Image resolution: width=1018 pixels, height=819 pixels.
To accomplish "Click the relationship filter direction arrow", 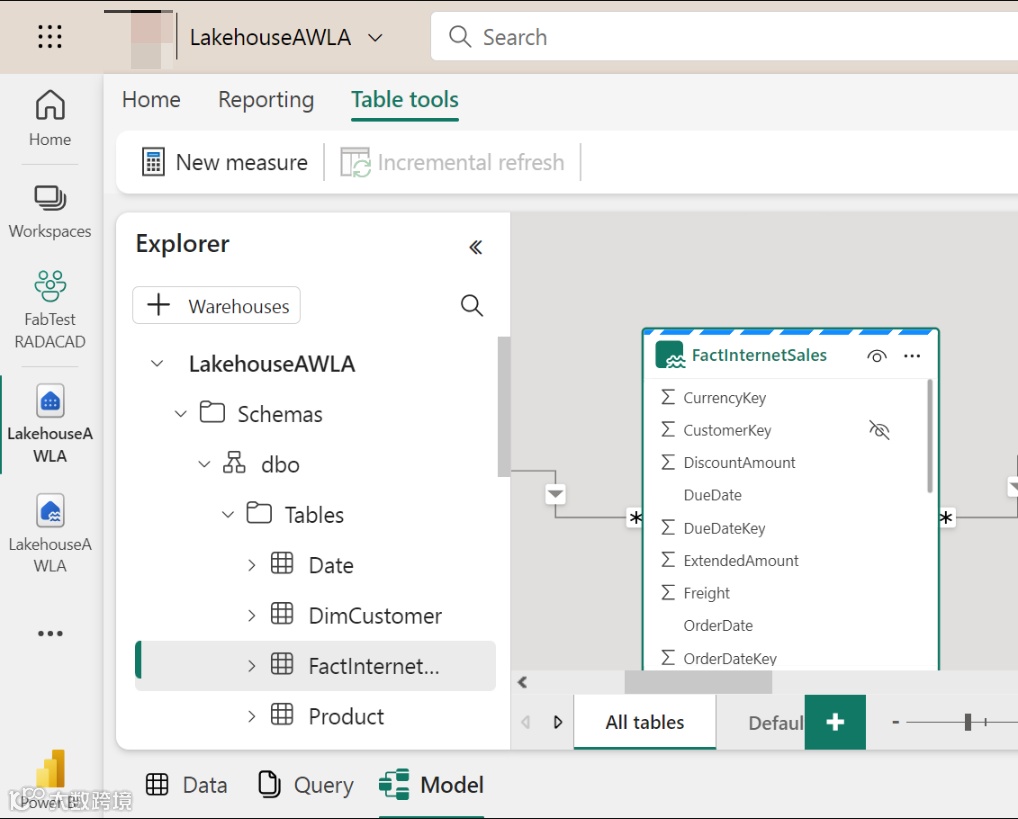I will pos(555,494).
